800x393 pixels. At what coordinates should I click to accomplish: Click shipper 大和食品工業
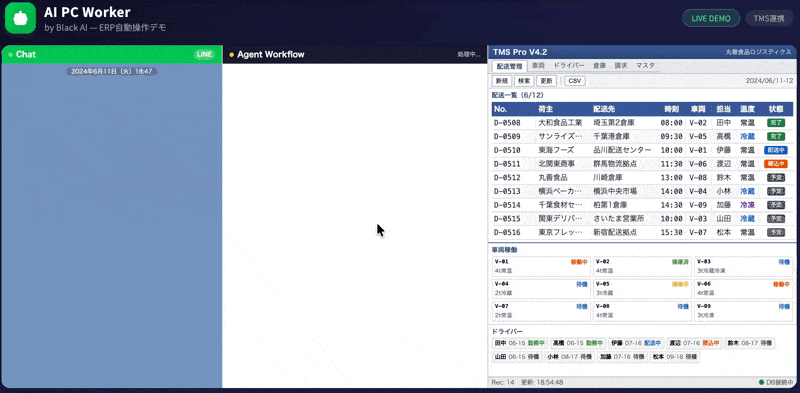560,123
